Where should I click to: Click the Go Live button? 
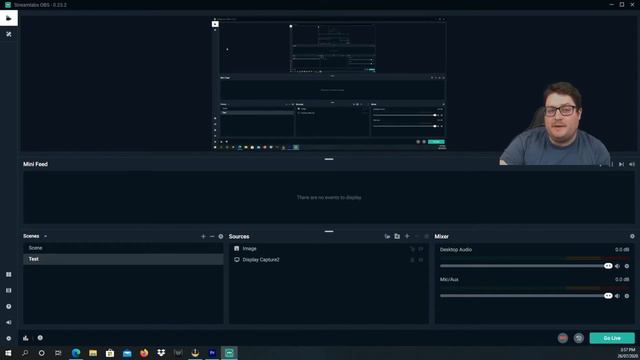(612, 338)
